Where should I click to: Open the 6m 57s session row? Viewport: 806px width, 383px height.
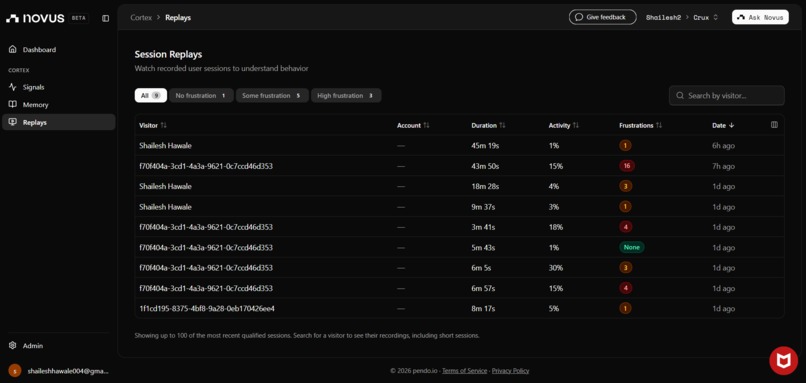coord(460,288)
